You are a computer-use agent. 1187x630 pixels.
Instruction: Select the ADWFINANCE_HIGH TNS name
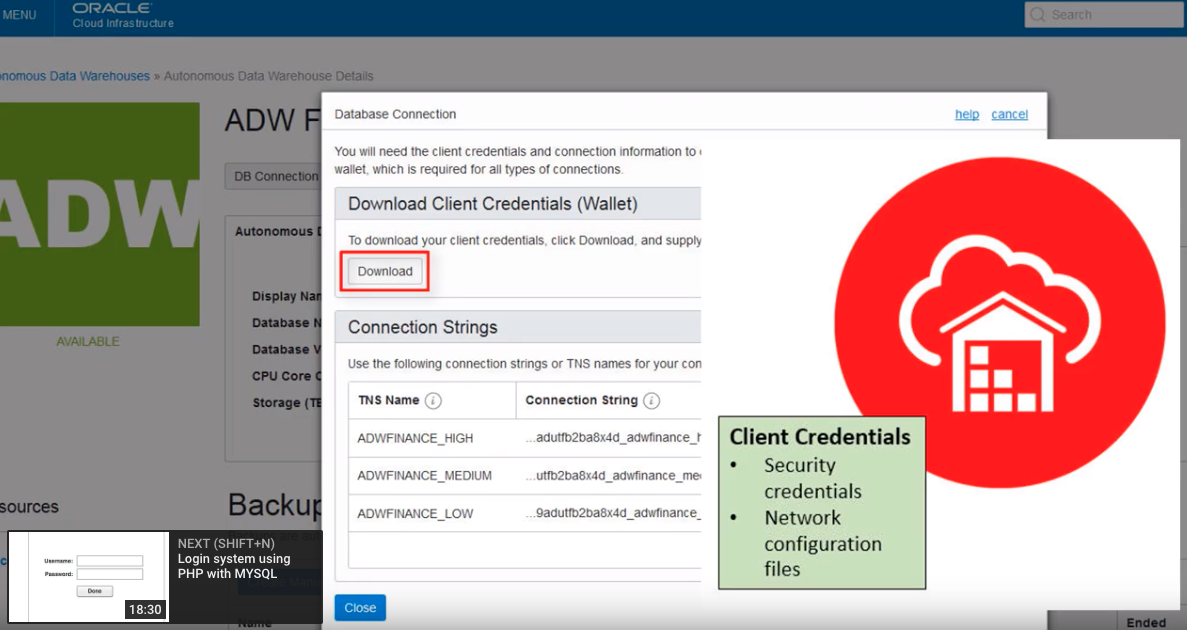click(x=415, y=438)
